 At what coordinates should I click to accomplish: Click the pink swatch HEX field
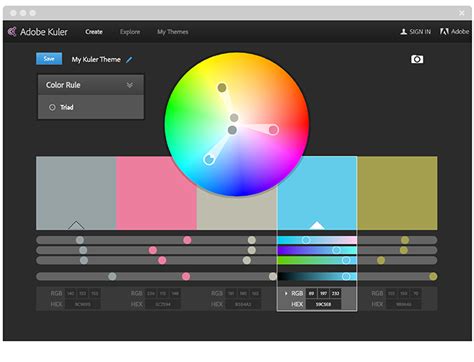pos(163,304)
